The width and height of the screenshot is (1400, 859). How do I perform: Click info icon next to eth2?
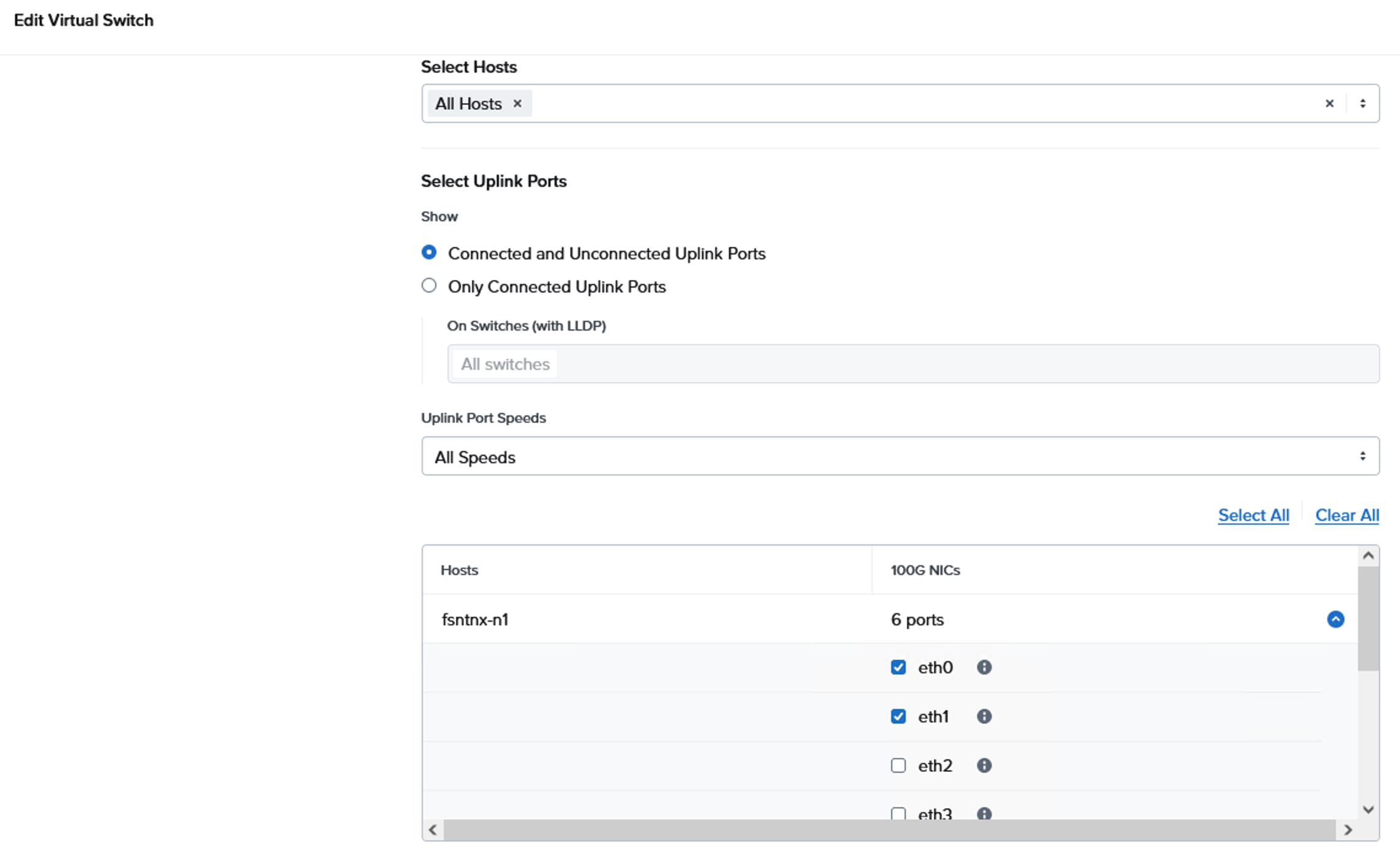[x=984, y=766]
